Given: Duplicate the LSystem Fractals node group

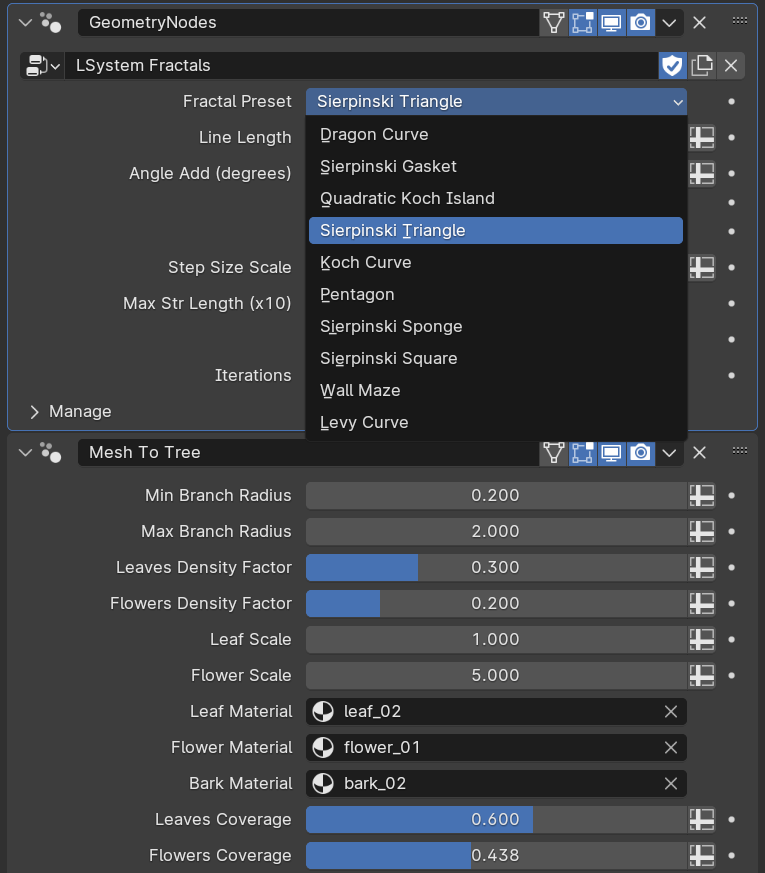Looking at the screenshot, I should coord(702,66).
